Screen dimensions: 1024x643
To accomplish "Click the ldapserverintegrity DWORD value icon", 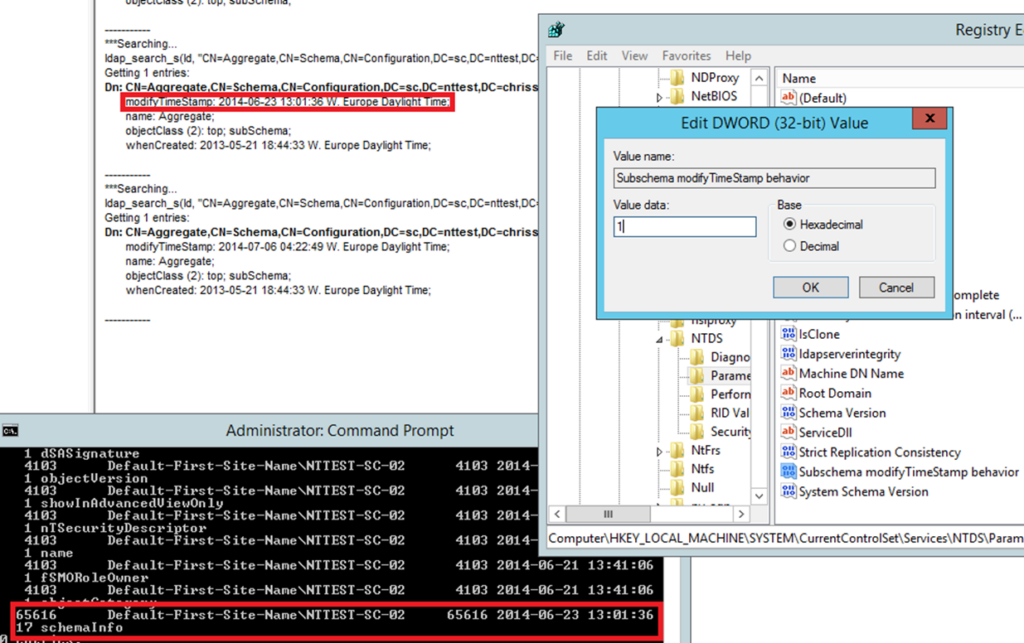I will [x=788, y=353].
